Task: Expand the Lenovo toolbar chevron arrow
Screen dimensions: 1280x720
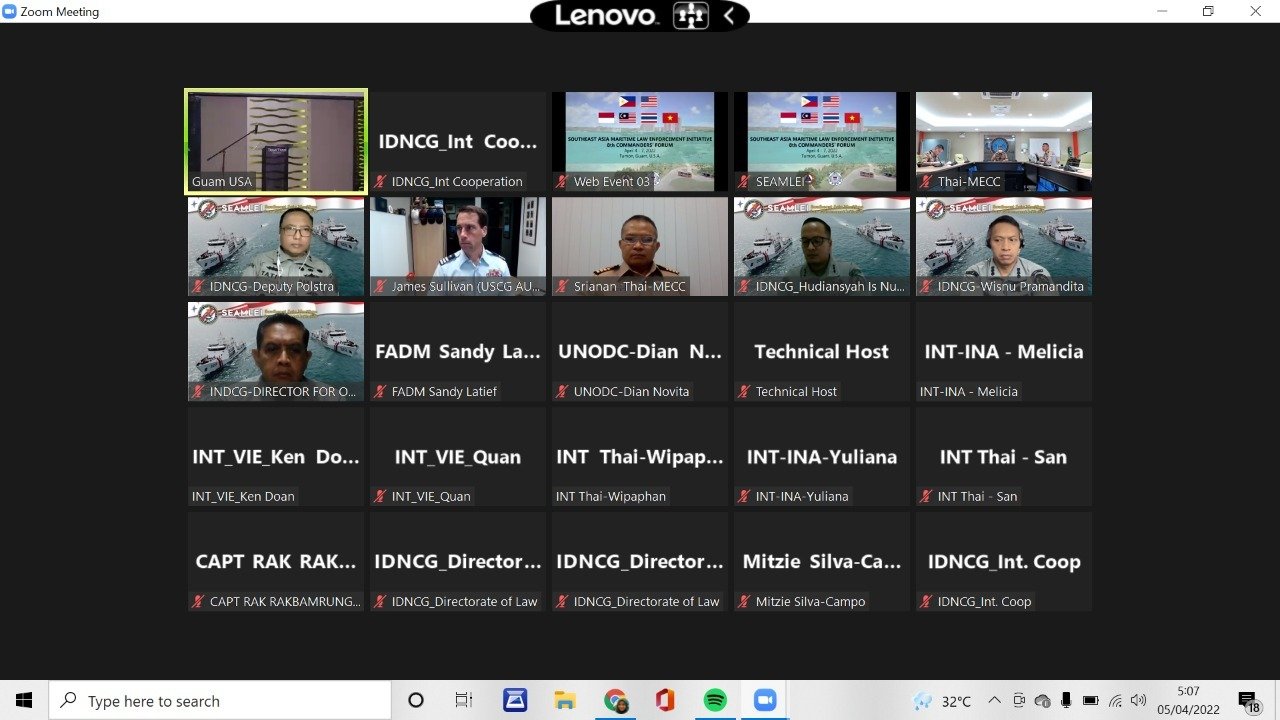Action: 729,16
